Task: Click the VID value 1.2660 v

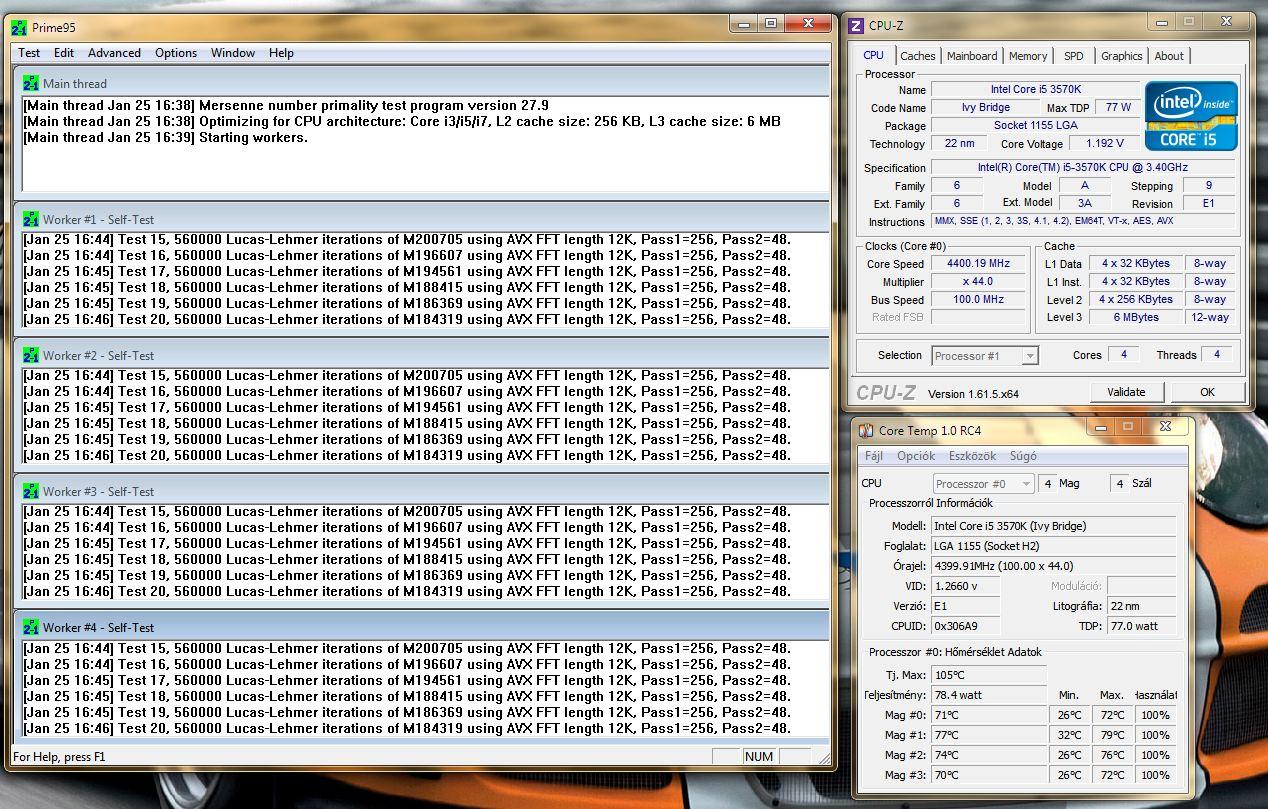Action: coord(966,586)
